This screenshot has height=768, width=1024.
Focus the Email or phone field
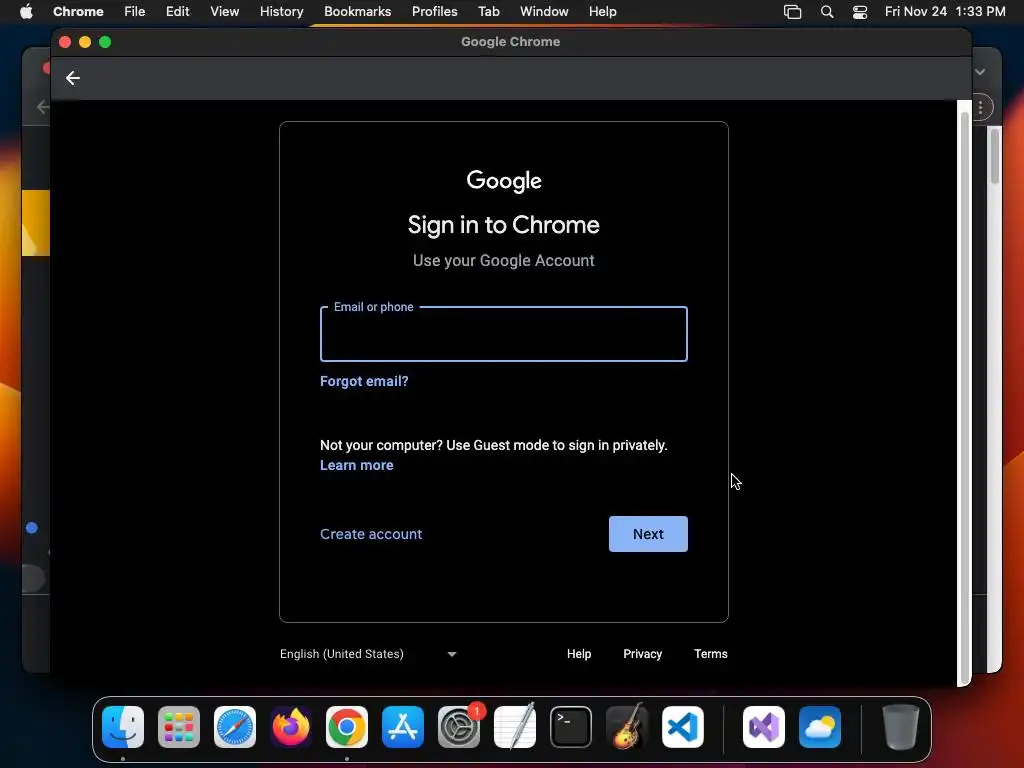pyautogui.click(x=504, y=334)
